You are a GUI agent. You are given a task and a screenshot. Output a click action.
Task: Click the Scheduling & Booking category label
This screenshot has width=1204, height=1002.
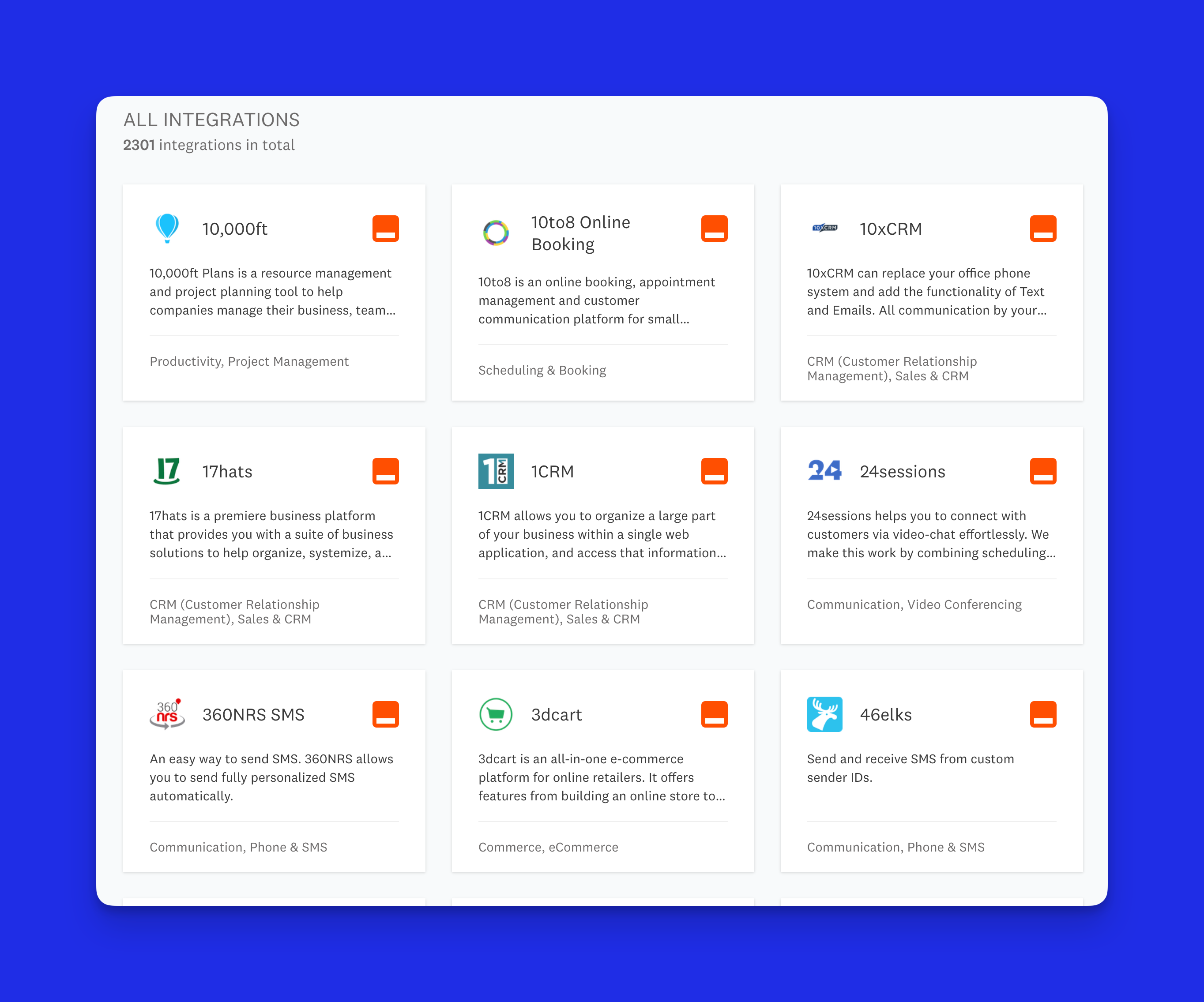coord(542,370)
